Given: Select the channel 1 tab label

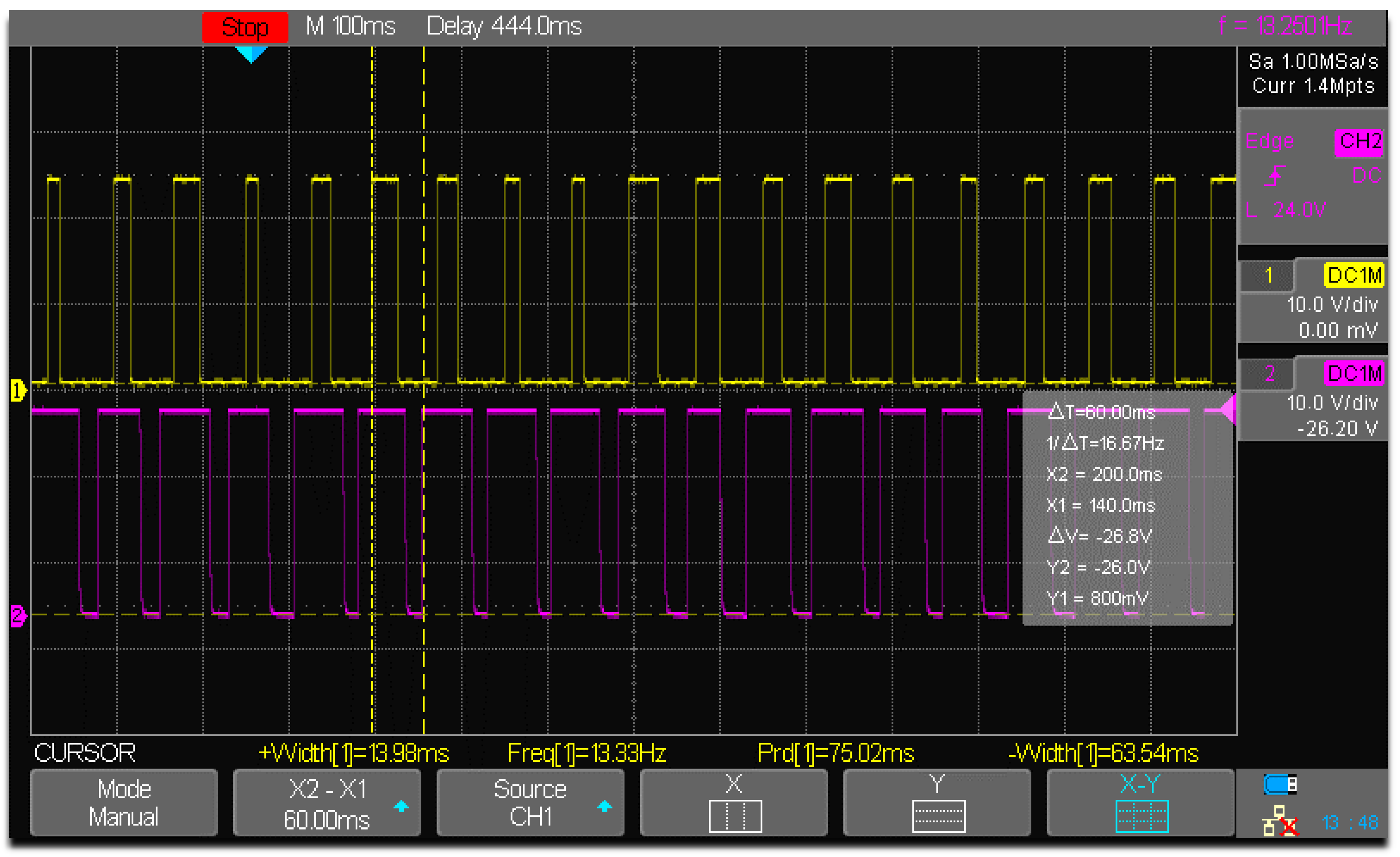Looking at the screenshot, I should 1268,276.
